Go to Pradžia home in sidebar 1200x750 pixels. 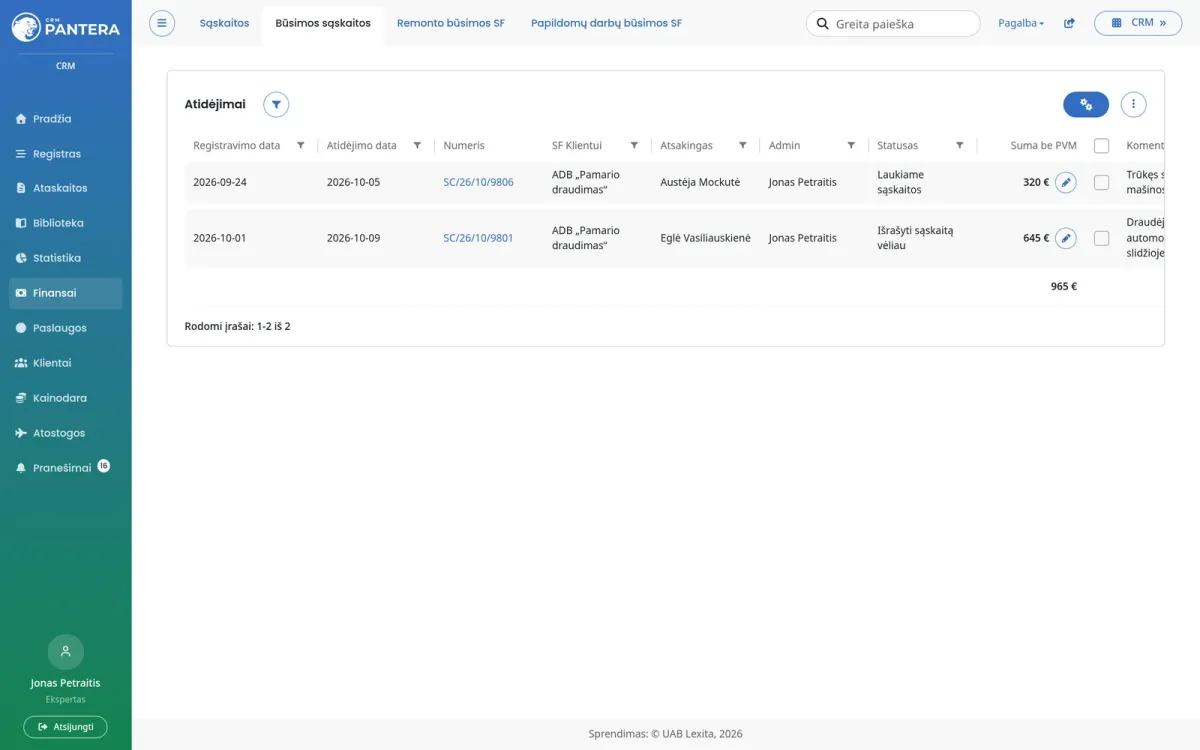tap(66, 119)
